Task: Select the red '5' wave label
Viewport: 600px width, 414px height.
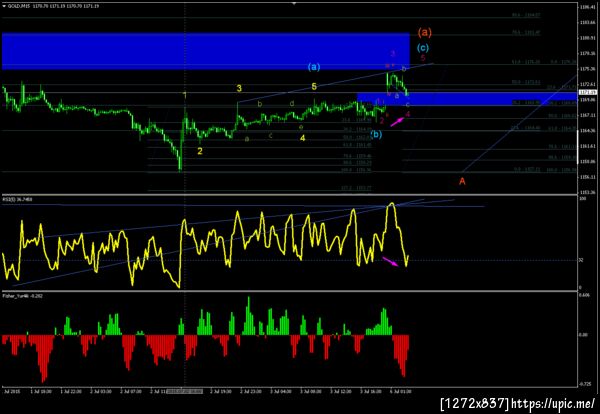Action: (x=423, y=58)
